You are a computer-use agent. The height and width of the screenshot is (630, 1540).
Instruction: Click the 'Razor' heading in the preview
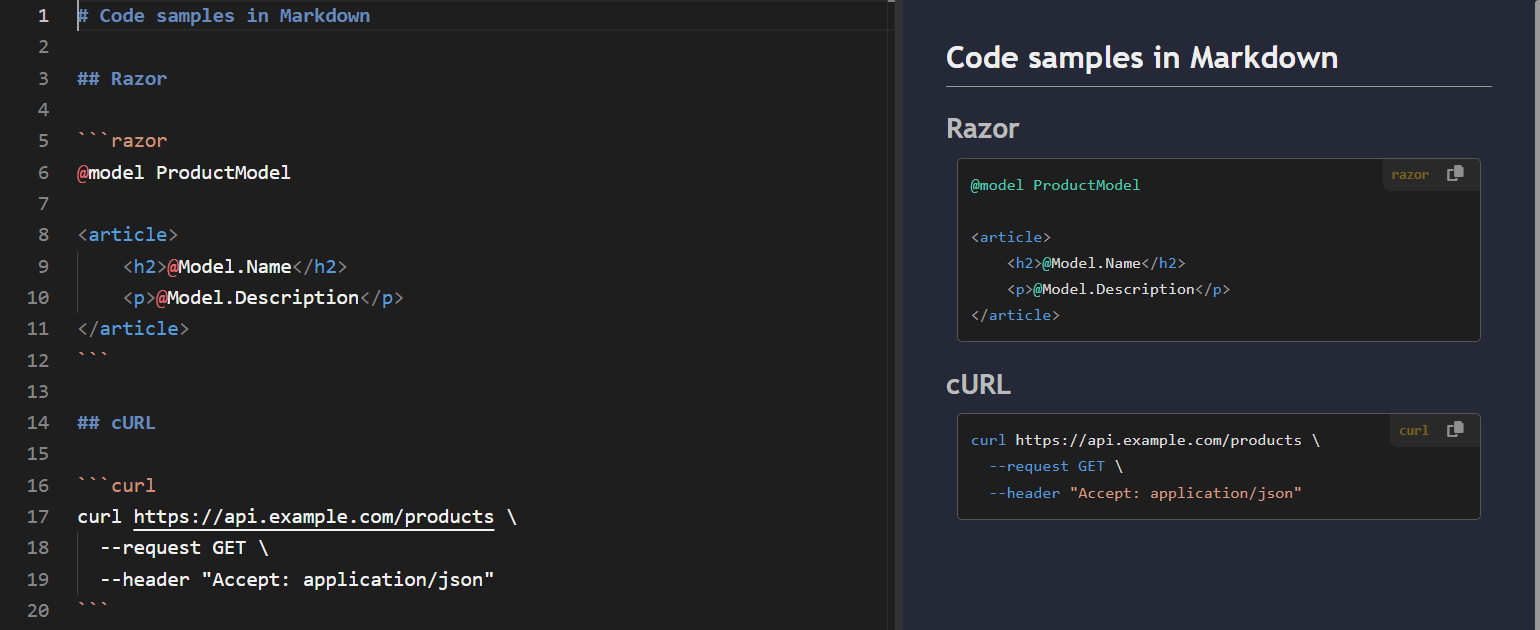983,128
